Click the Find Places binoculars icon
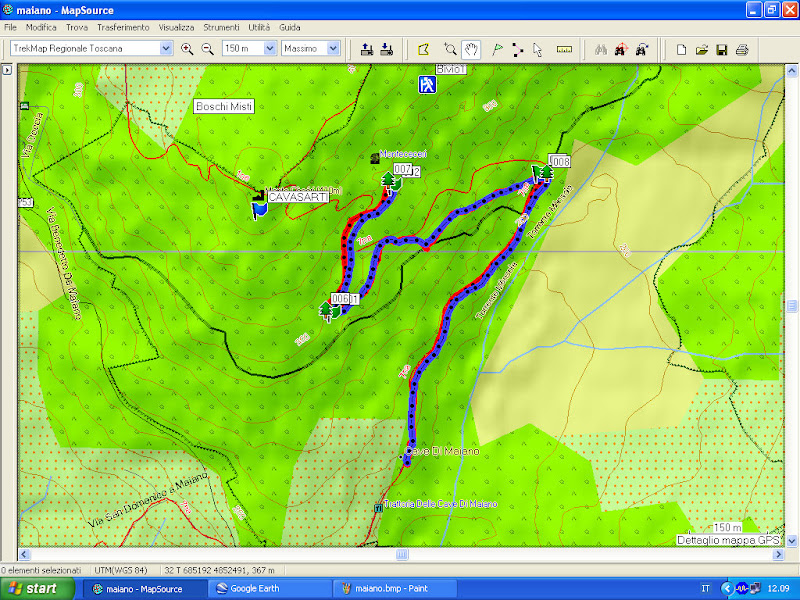800x600 pixels. [x=601, y=49]
